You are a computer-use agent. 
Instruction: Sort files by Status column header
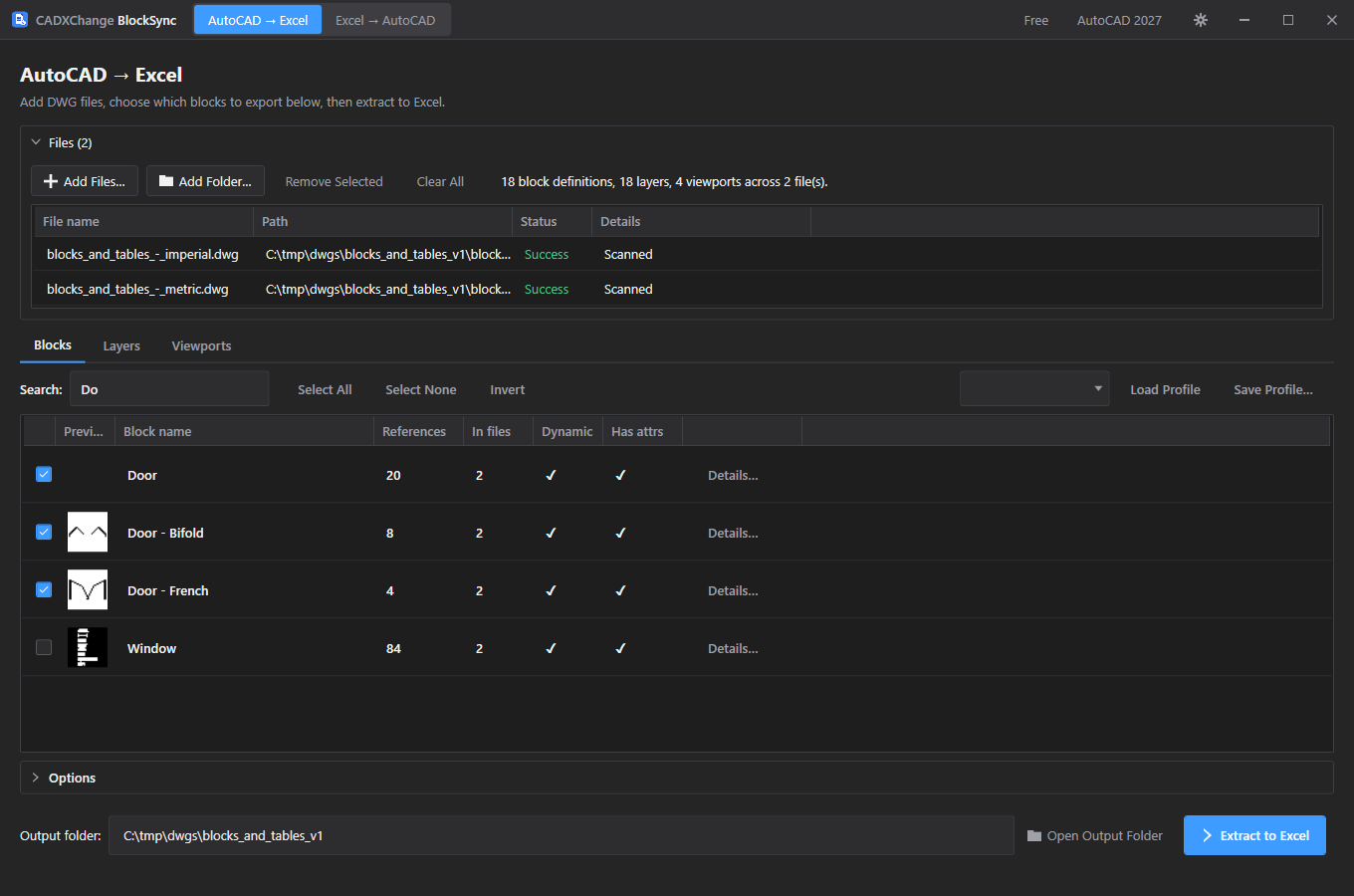click(552, 221)
